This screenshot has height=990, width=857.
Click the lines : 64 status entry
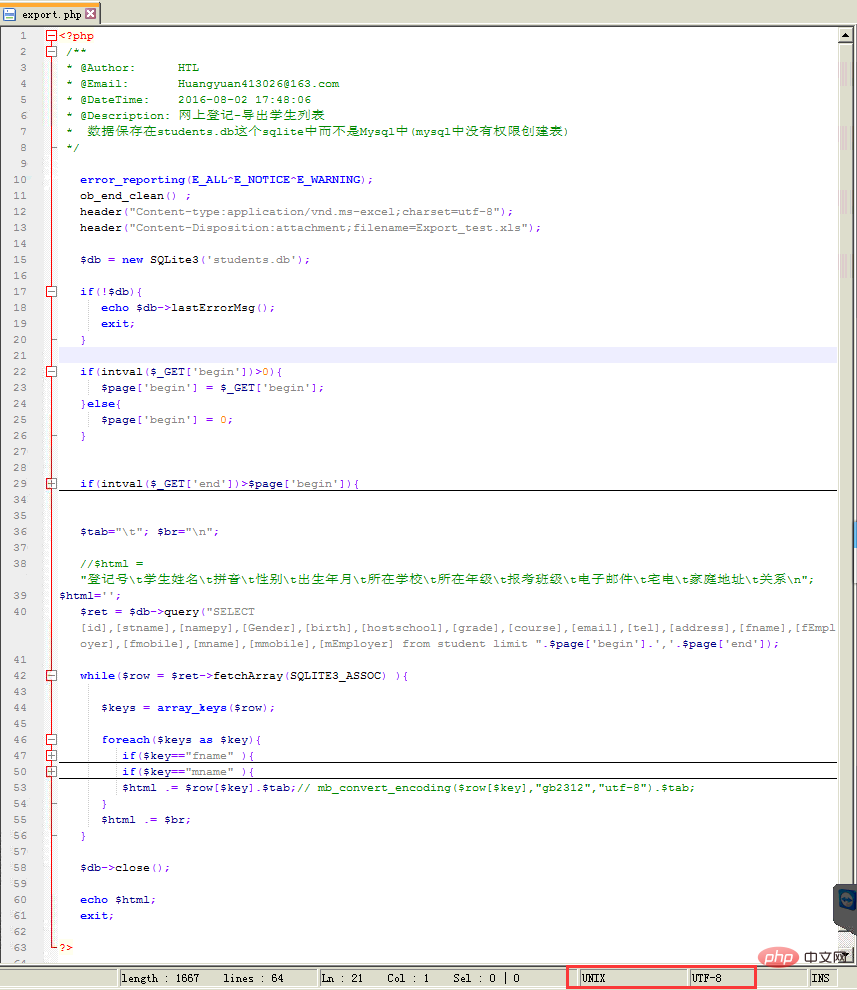(x=253, y=978)
